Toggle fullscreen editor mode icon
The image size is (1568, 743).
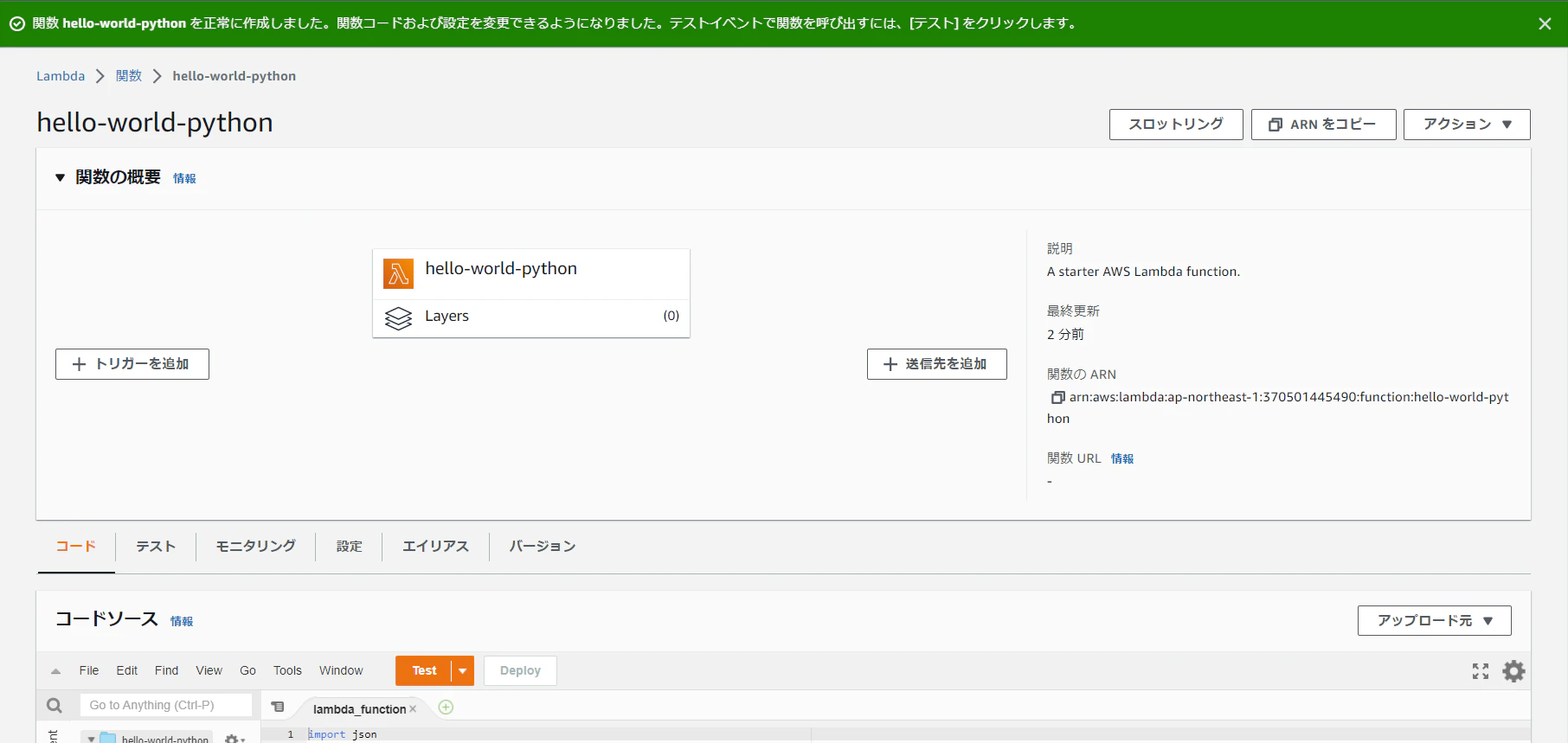click(x=1481, y=671)
